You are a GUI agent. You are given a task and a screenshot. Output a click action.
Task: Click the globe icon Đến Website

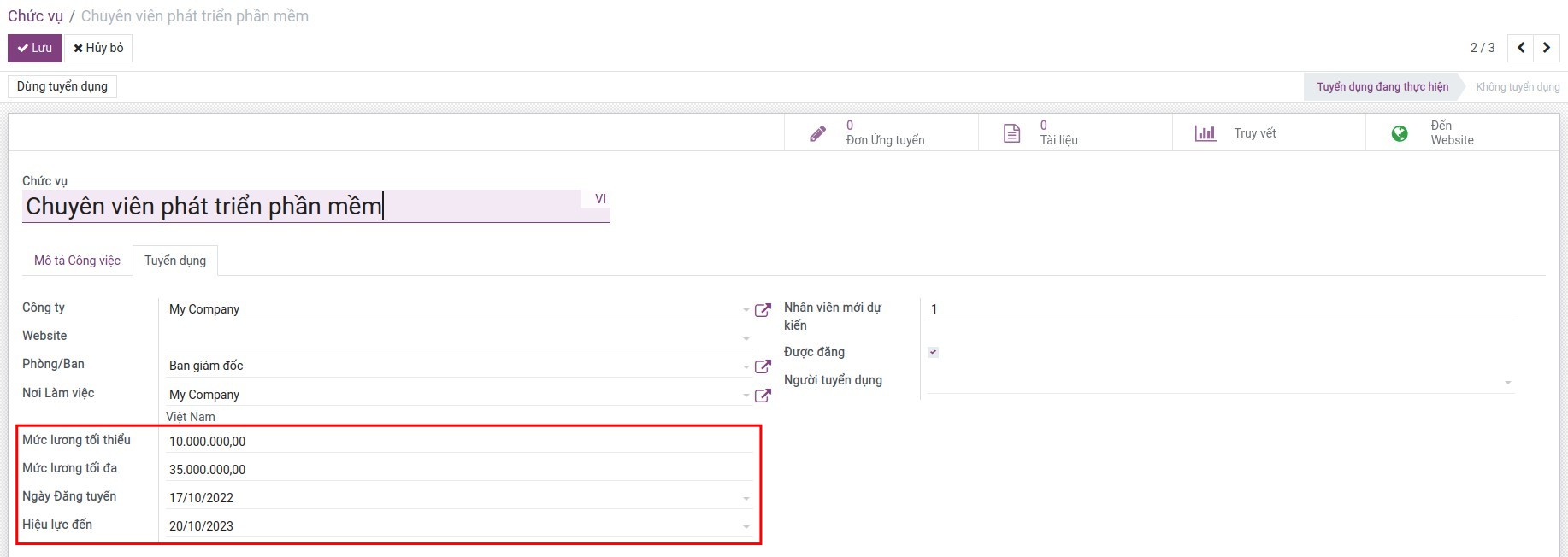pos(1400,133)
